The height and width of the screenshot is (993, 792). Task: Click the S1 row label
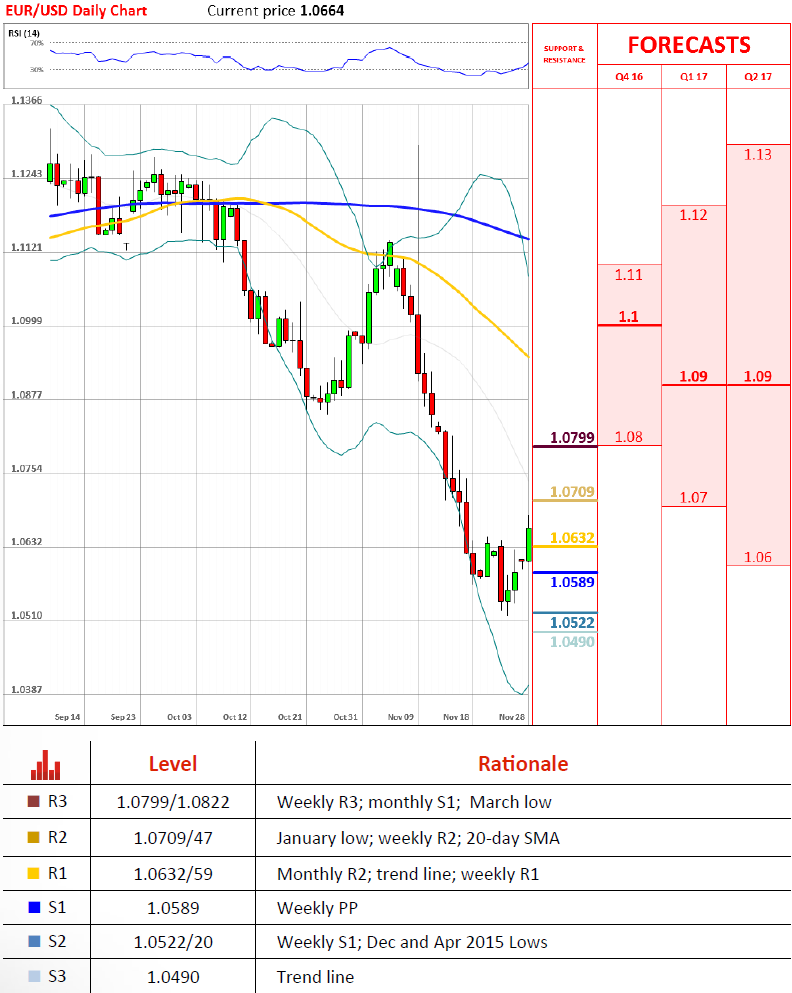[57, 908]
